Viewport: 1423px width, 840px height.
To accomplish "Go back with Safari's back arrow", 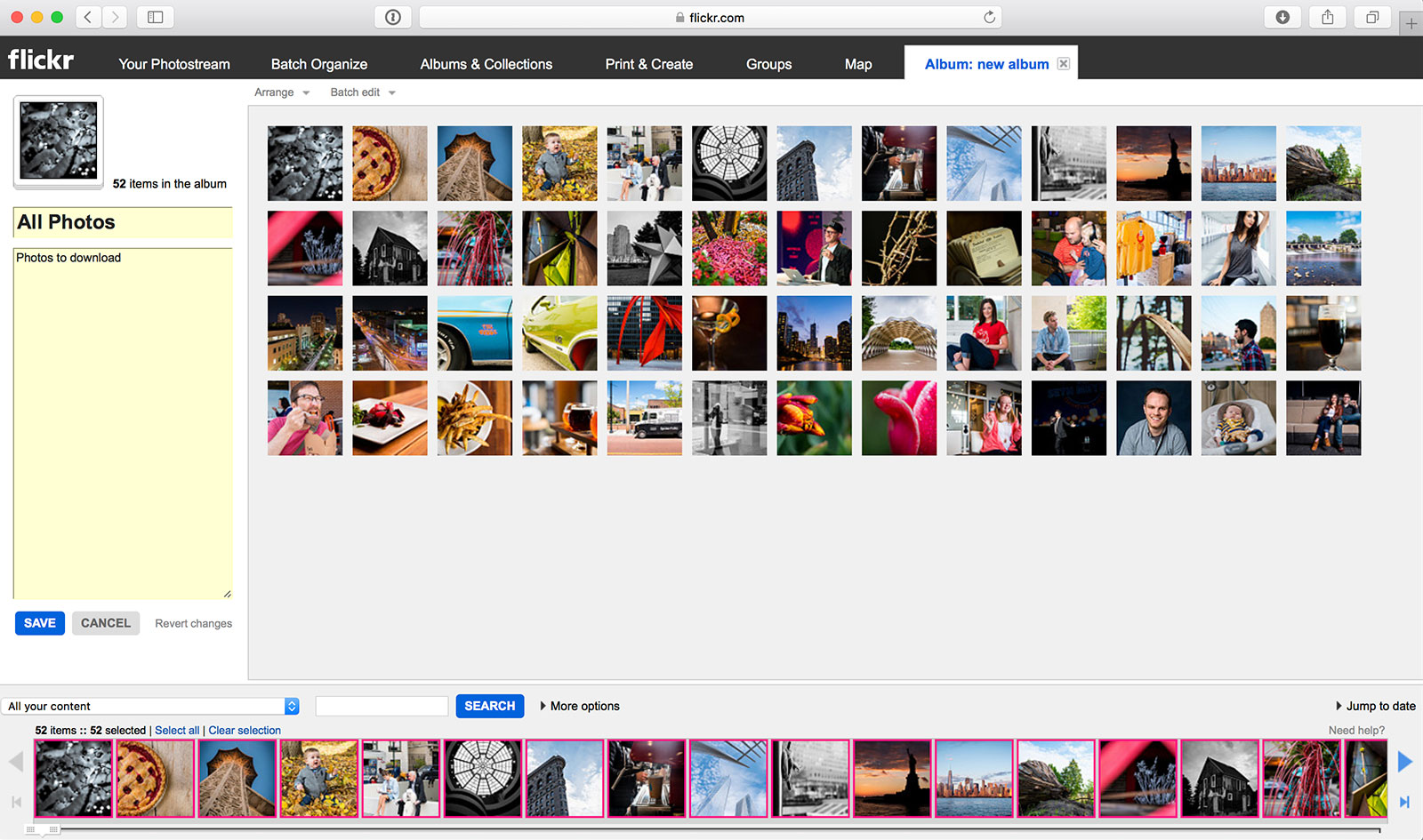I will point(88,17).
